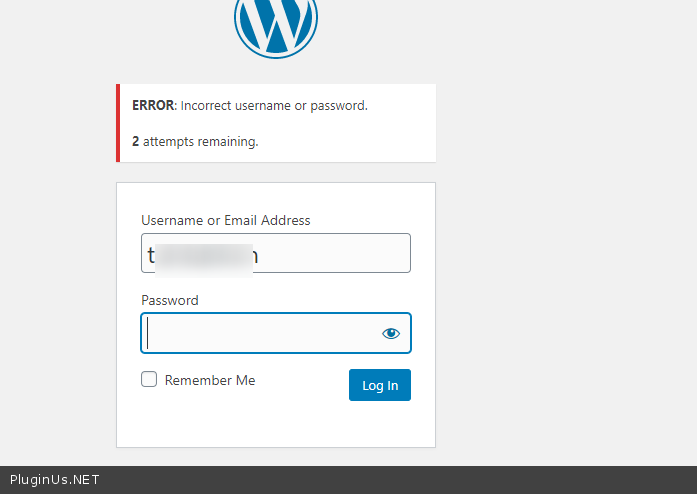Click inside the Password input field

(260, 333)
